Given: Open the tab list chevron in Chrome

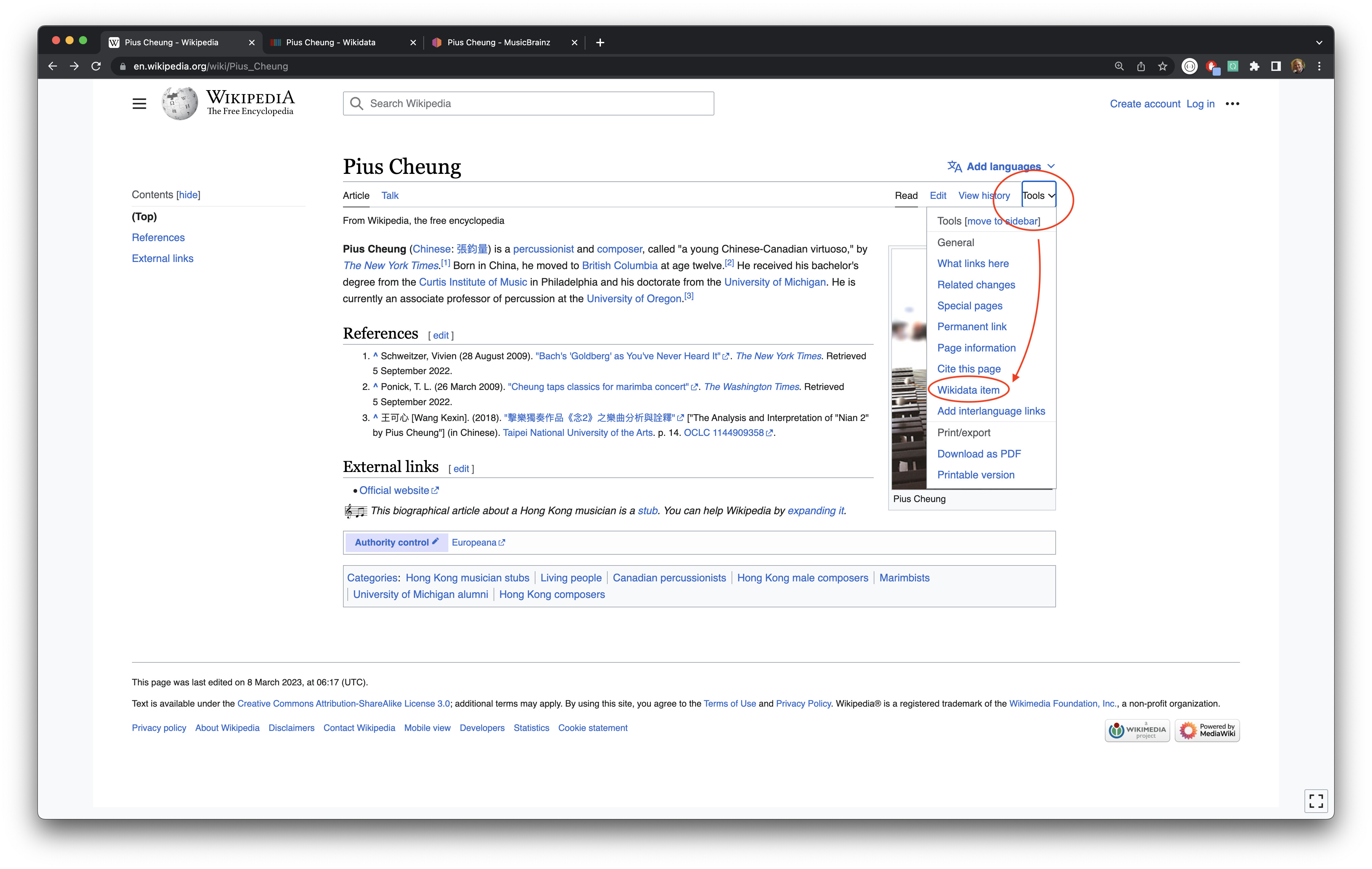Looking at the screenshot, I should 1319,43.
